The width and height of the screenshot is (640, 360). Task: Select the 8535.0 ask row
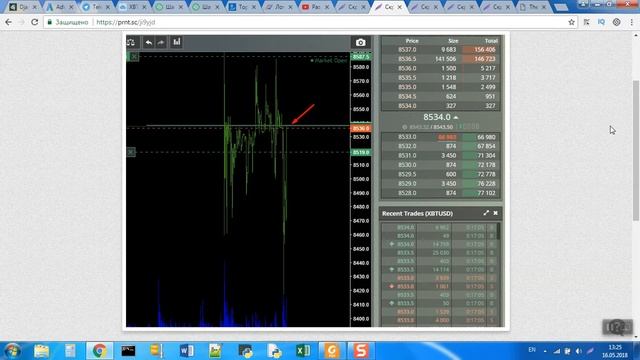point(440,87)
